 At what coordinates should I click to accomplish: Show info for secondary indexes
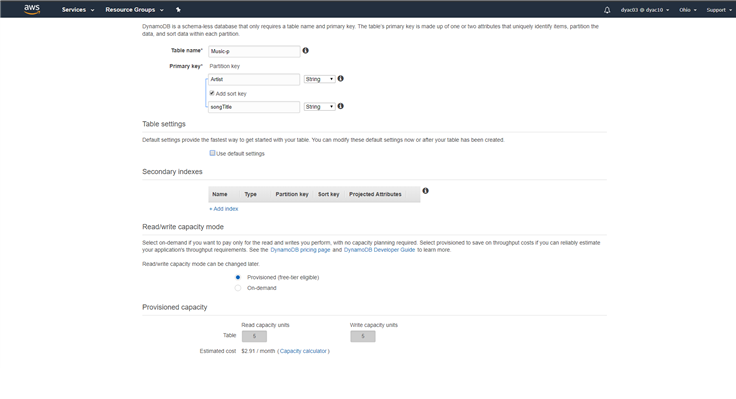pyautogui.click(x=425, y=191)
